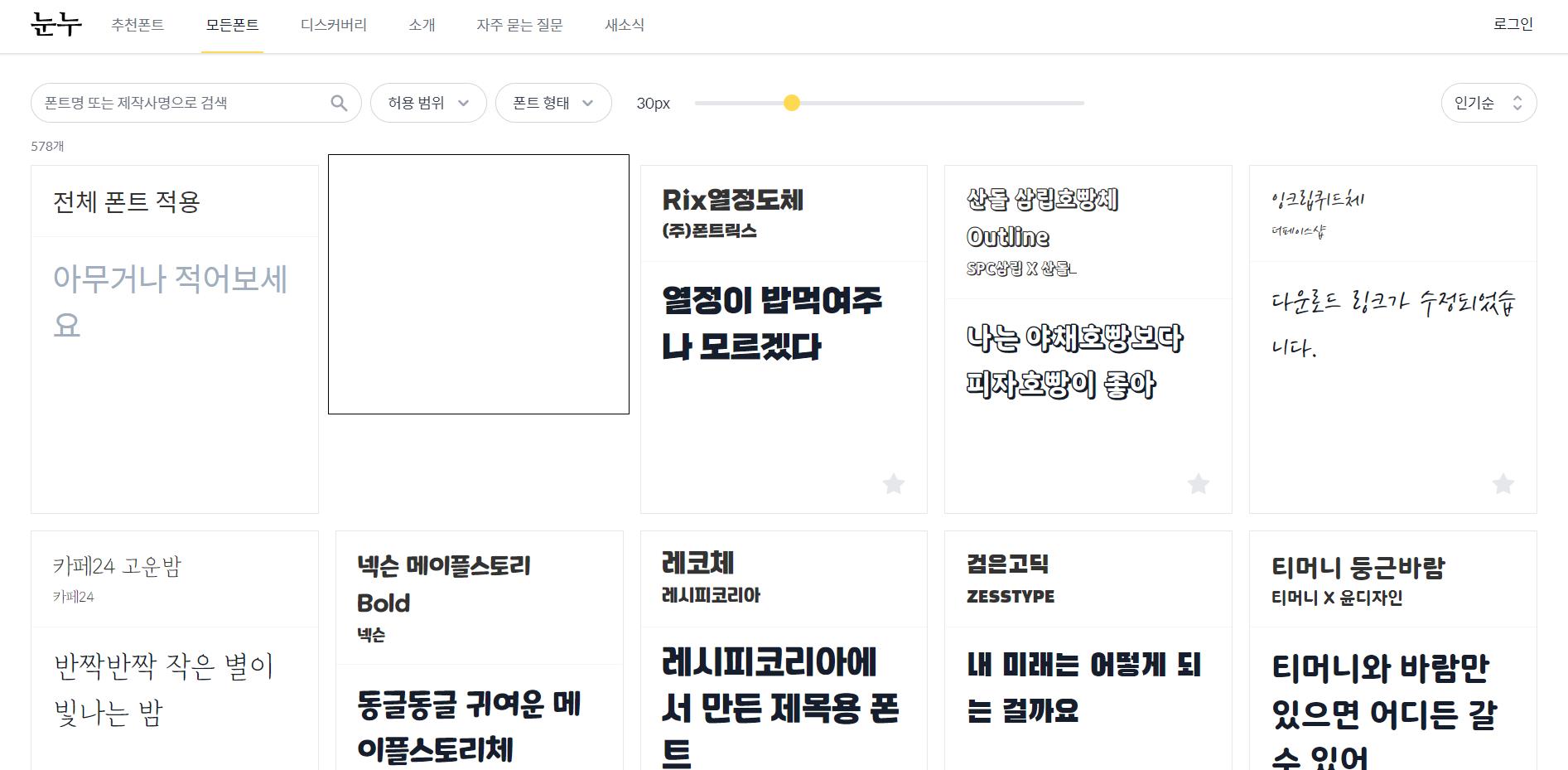Click the ZESSTYPE maker name
This screenshot has height=770, width=1568.
(1011, 597)
